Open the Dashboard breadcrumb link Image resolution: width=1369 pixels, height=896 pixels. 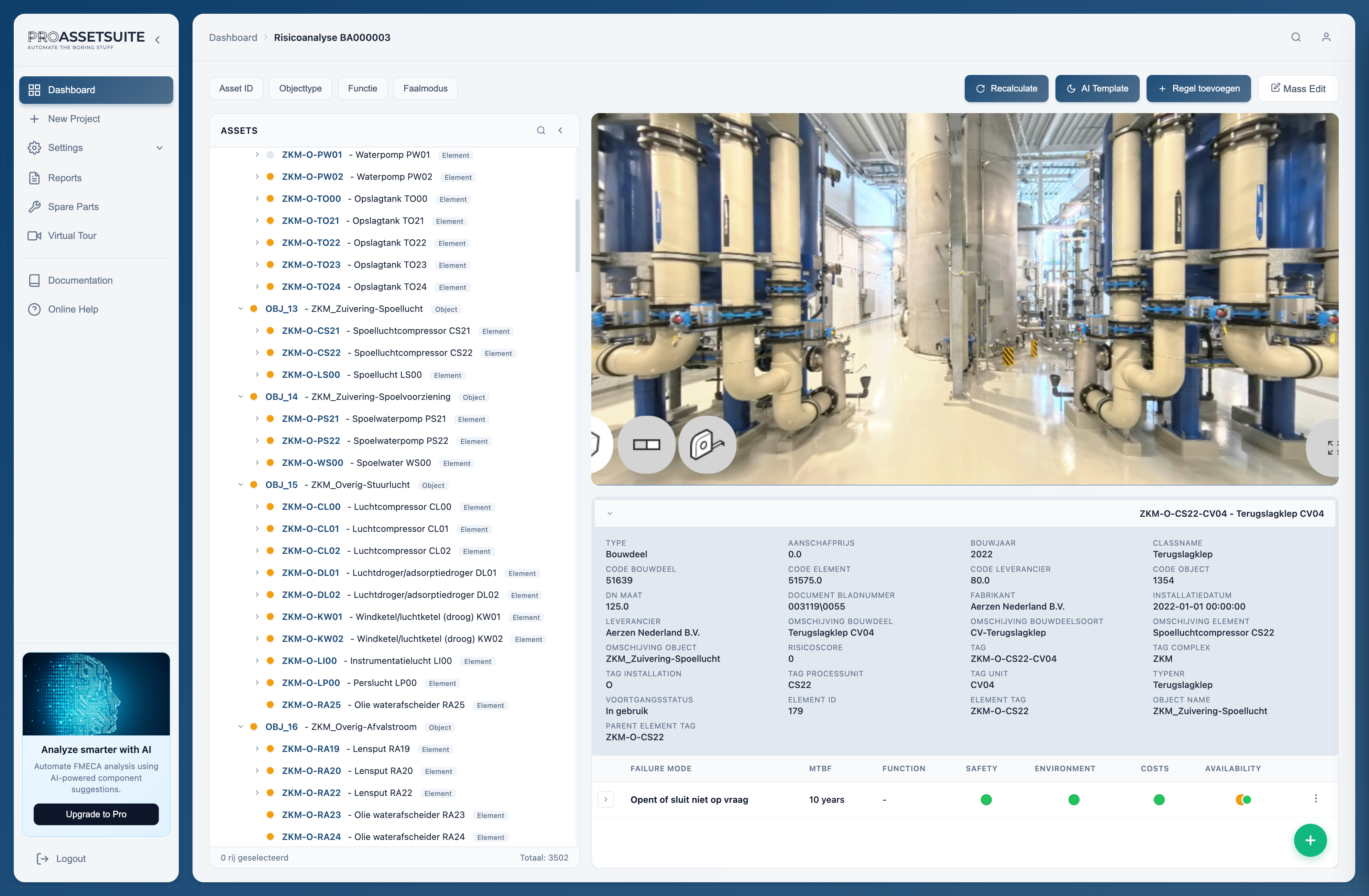click(233, 37)
